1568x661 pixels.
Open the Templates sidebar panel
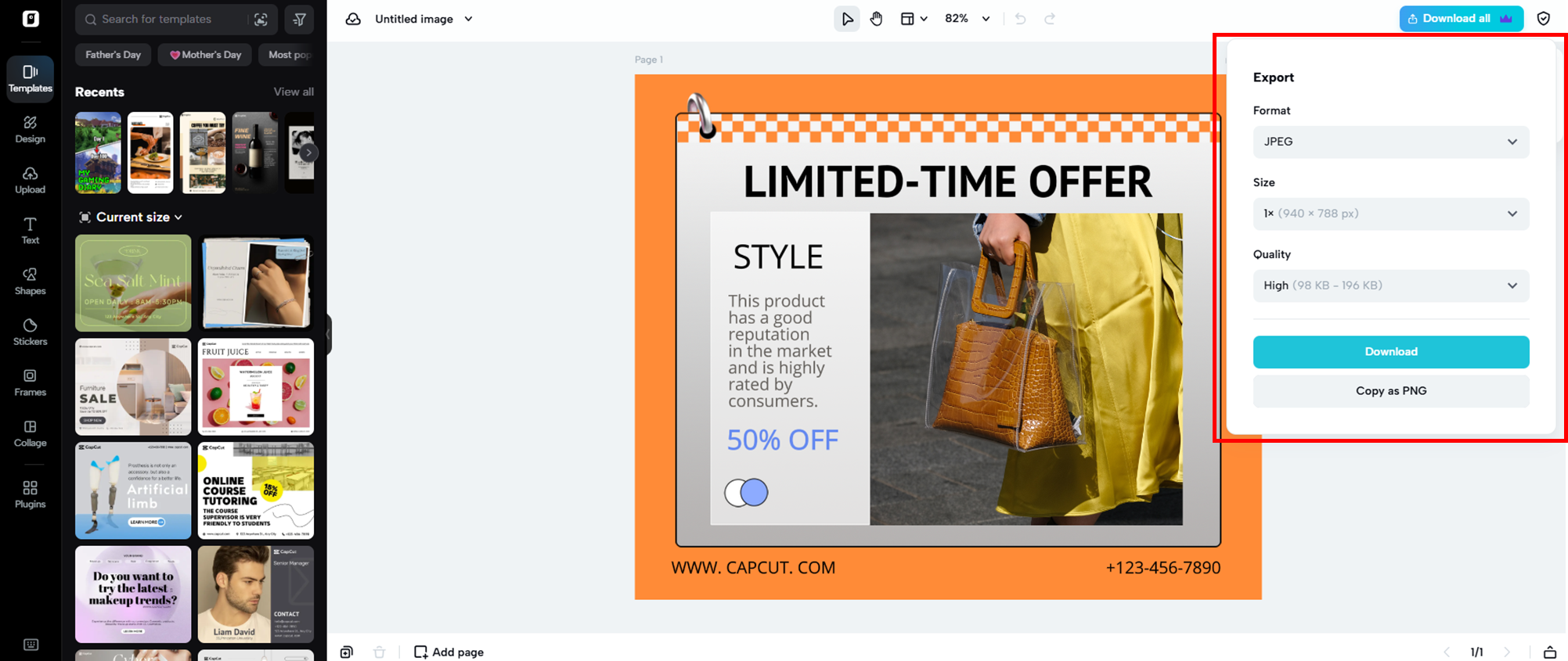(31, 79)
